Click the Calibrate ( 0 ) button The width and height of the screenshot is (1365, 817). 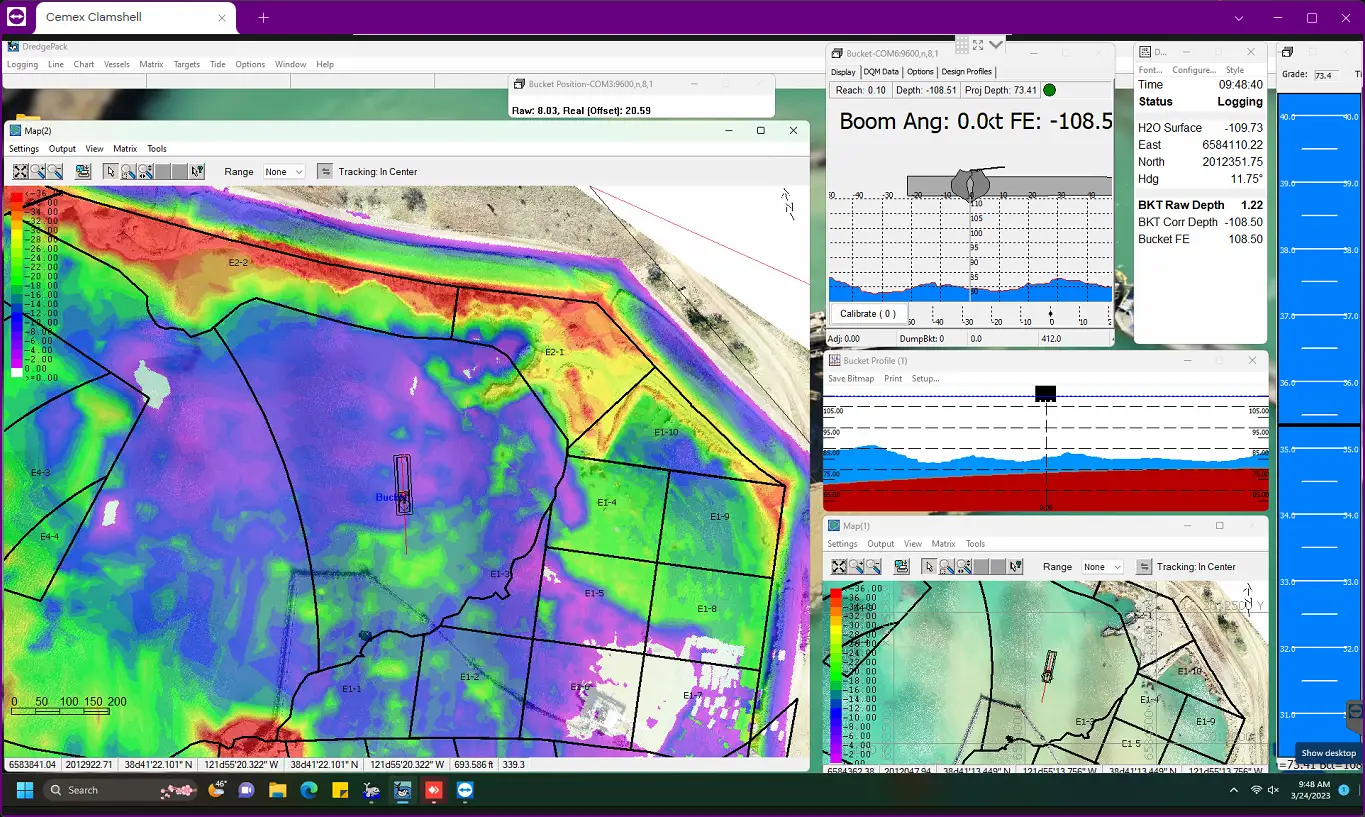866,314
